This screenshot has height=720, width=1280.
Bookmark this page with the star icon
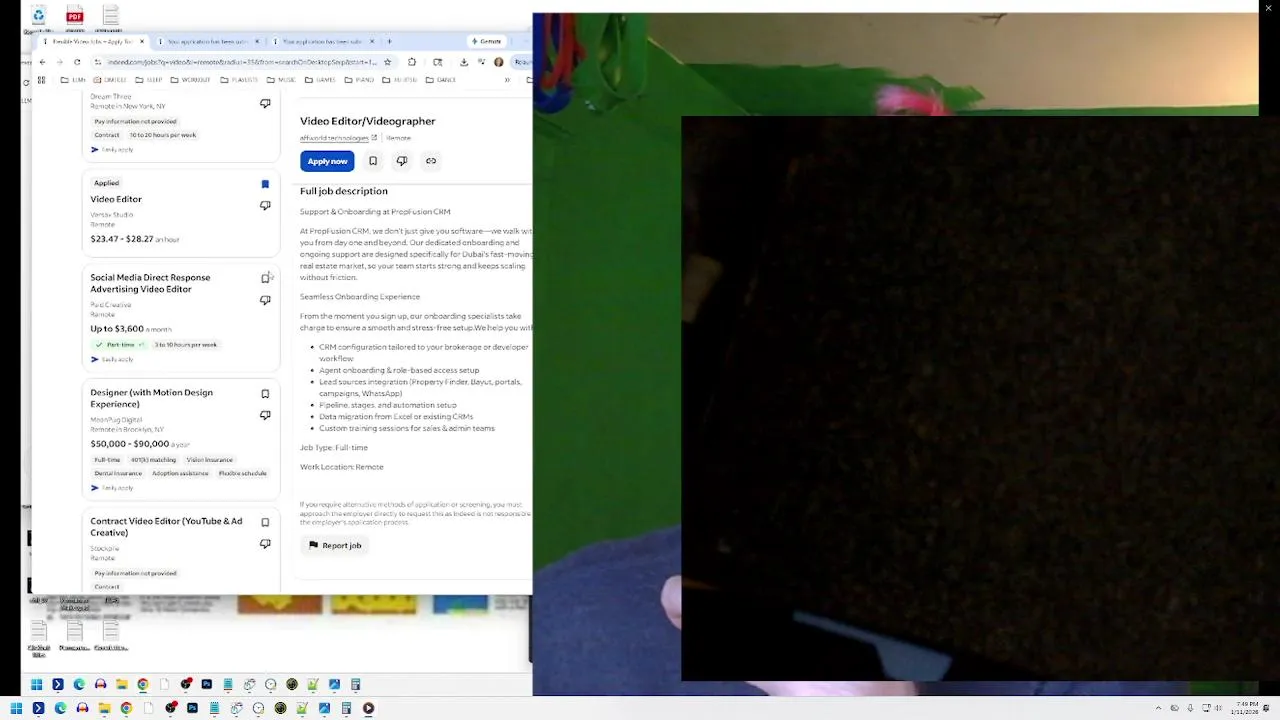tap(387, 62)
